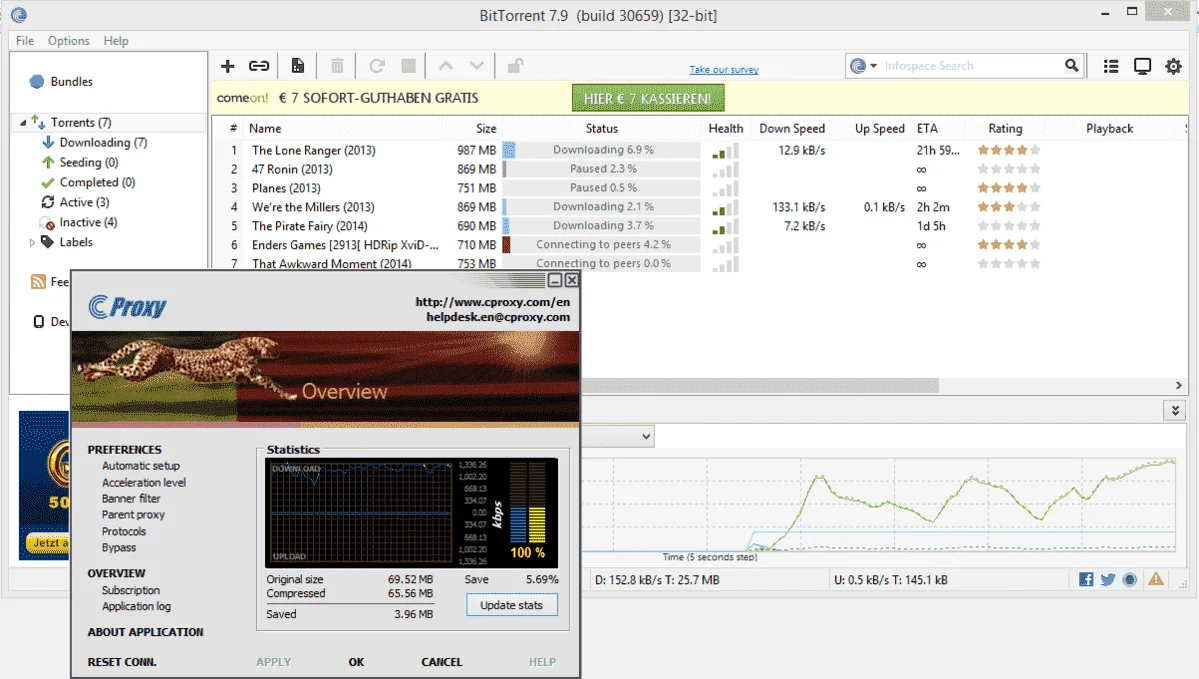
Task: Click the Start torrent circular arrow icon
Action: pyautogui.click(x=376, y=67)
